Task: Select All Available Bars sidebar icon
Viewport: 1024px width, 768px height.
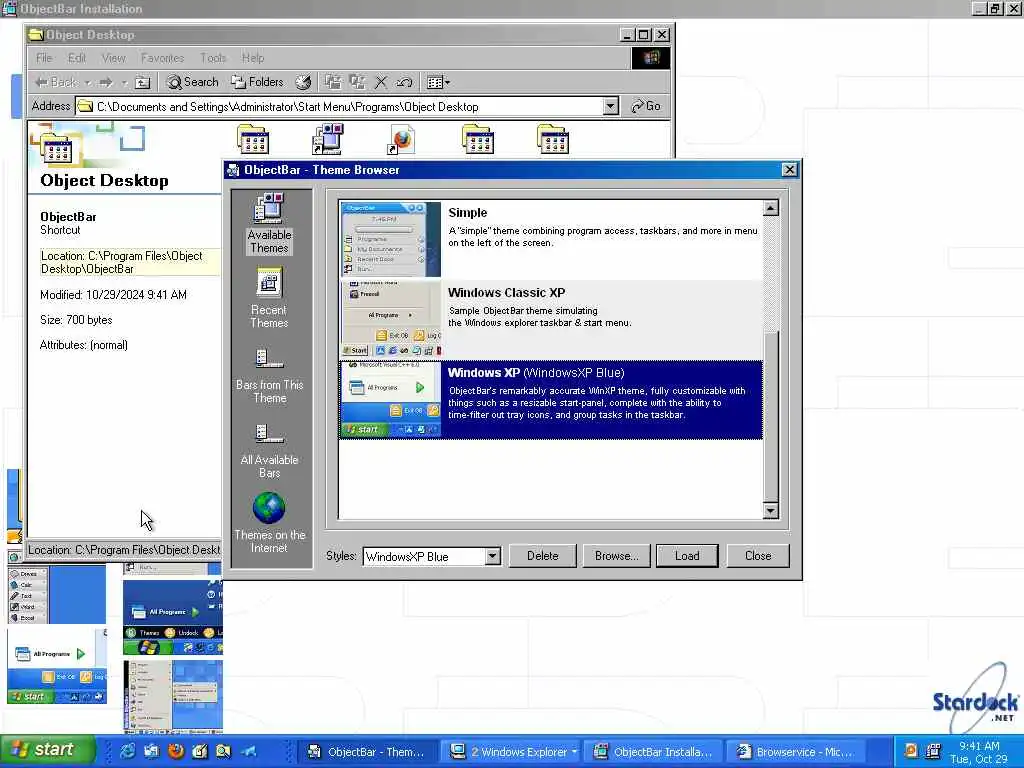Action: 269,451
